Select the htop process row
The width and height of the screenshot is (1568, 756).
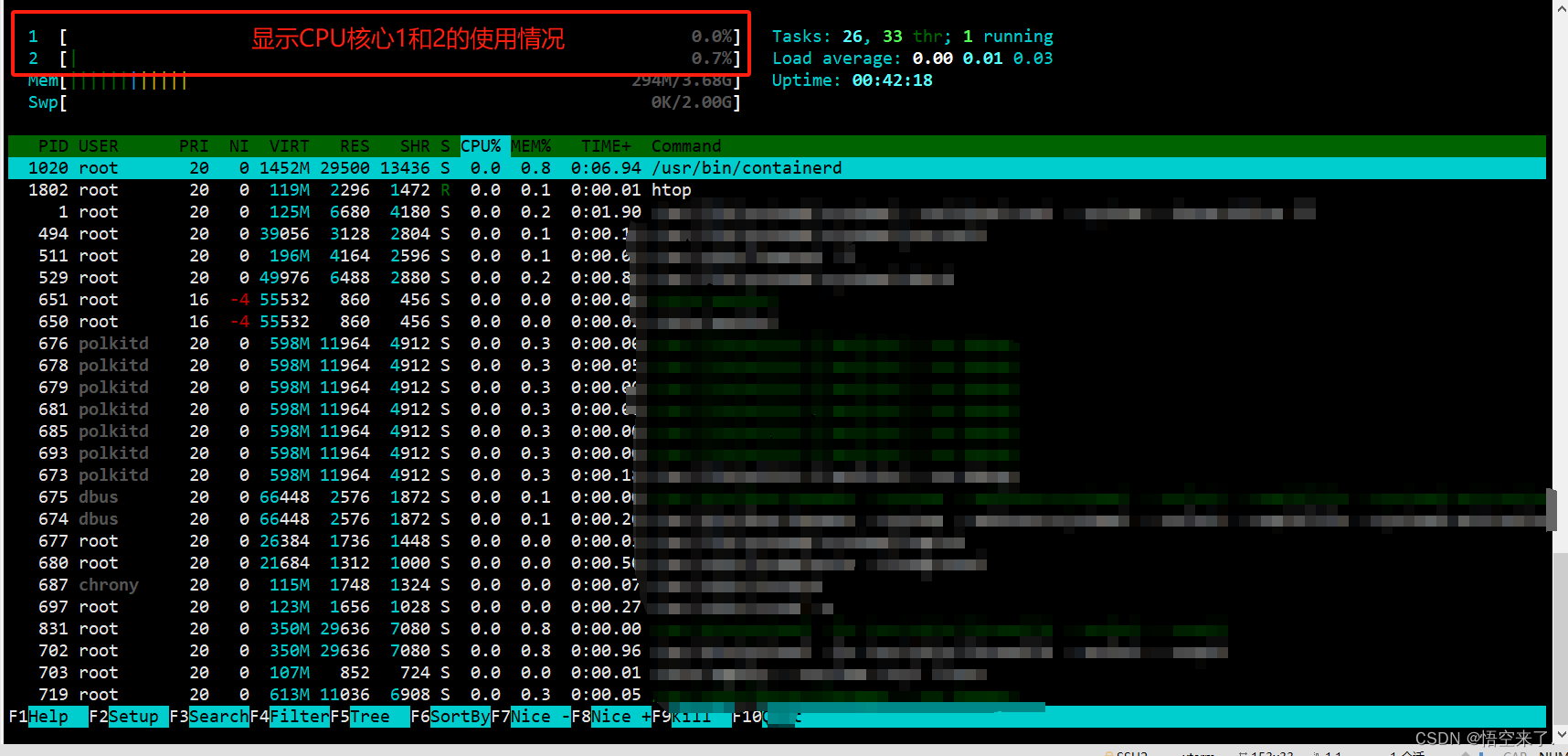(777, 190)
